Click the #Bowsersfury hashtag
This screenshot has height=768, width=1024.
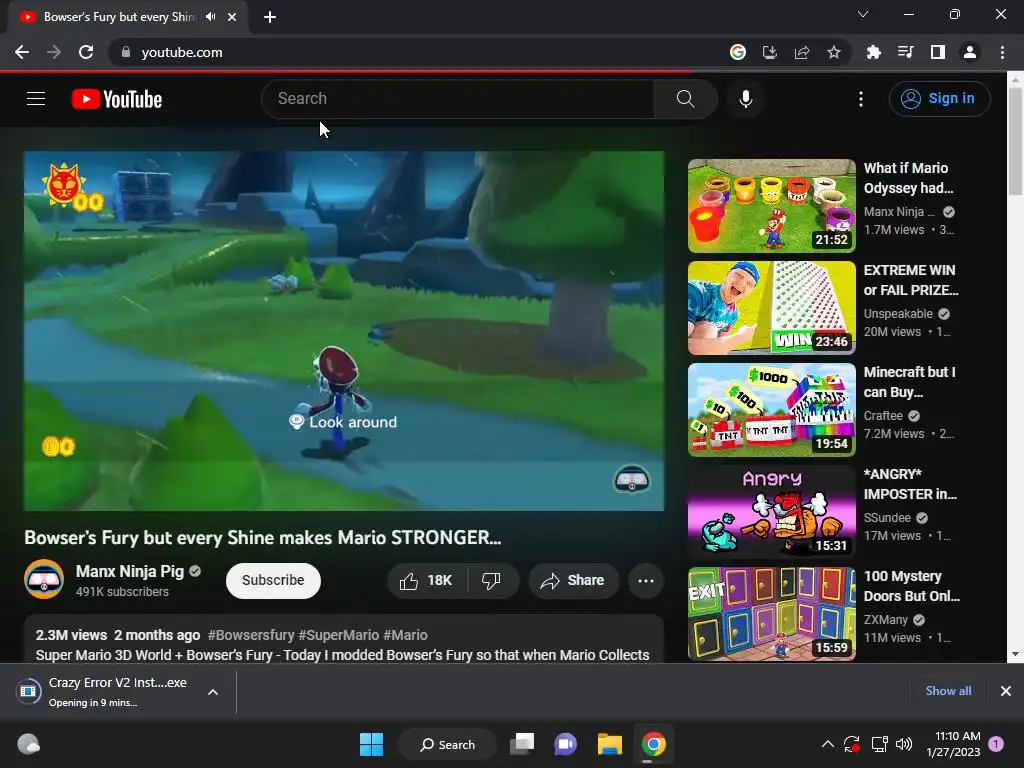click(251, 635)
